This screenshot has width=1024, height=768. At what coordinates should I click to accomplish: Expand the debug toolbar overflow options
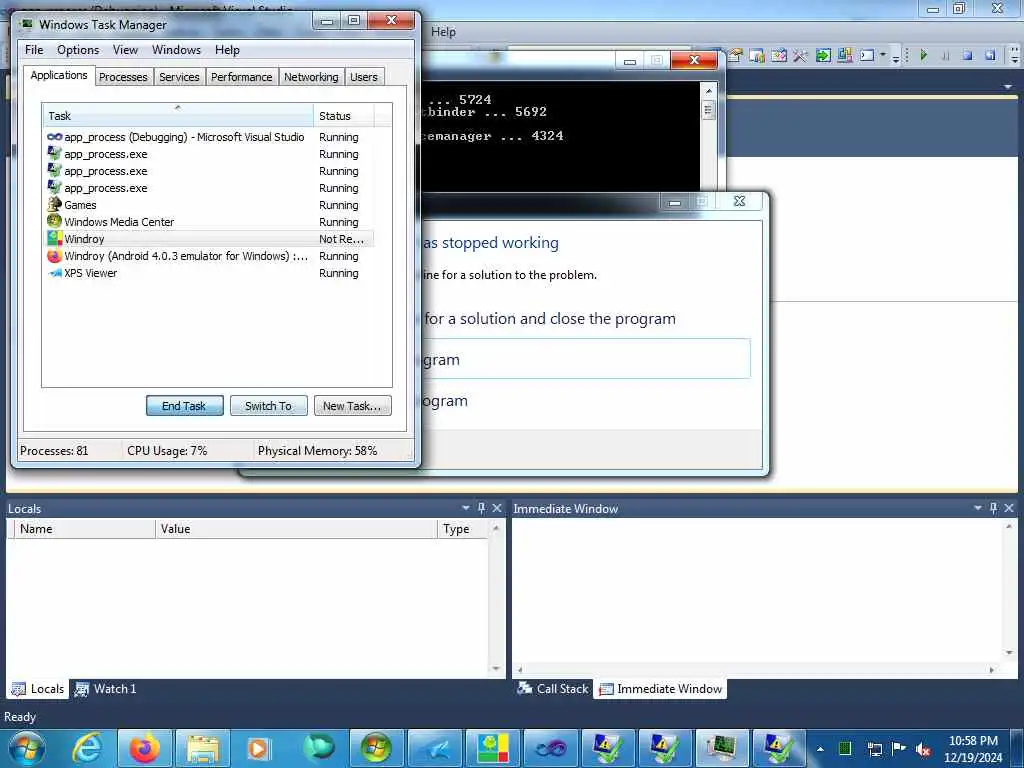click(1014, 57)
